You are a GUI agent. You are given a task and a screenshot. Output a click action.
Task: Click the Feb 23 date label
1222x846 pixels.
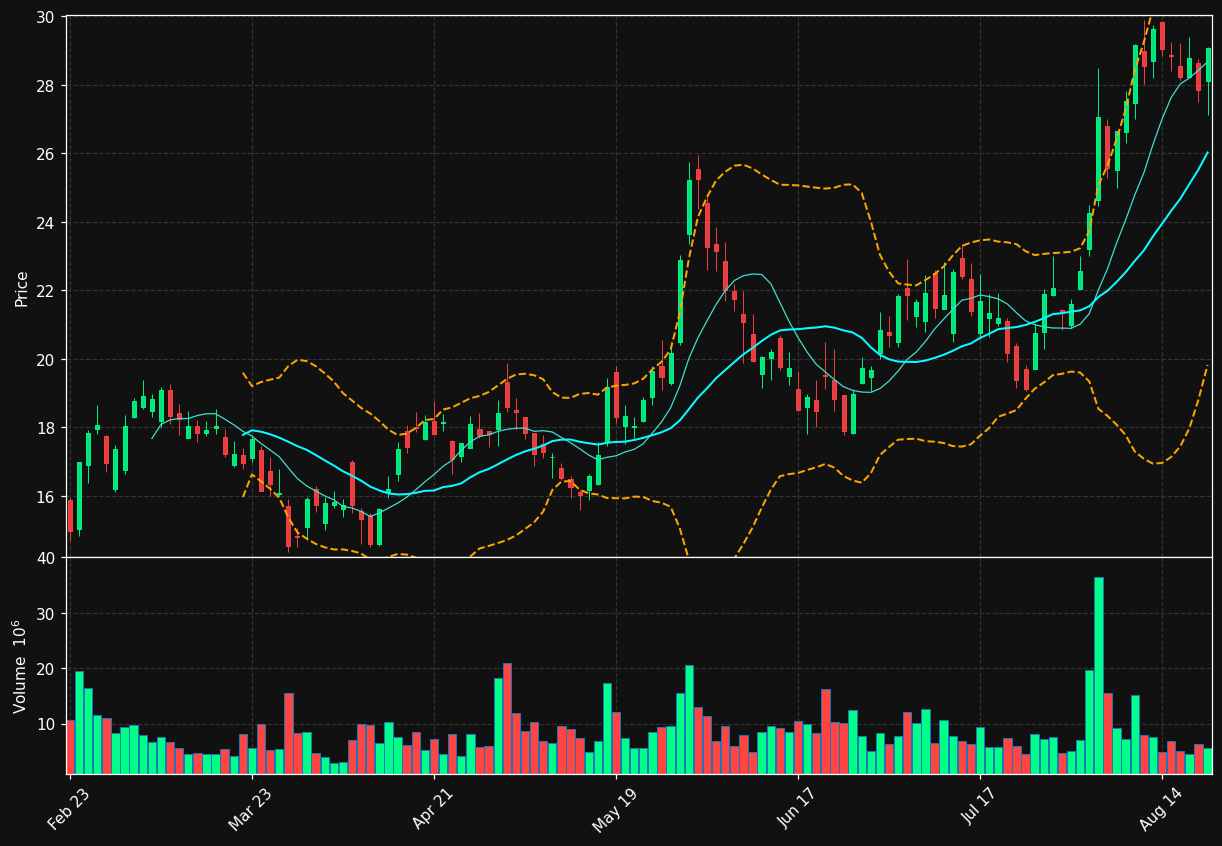(67, 809)
